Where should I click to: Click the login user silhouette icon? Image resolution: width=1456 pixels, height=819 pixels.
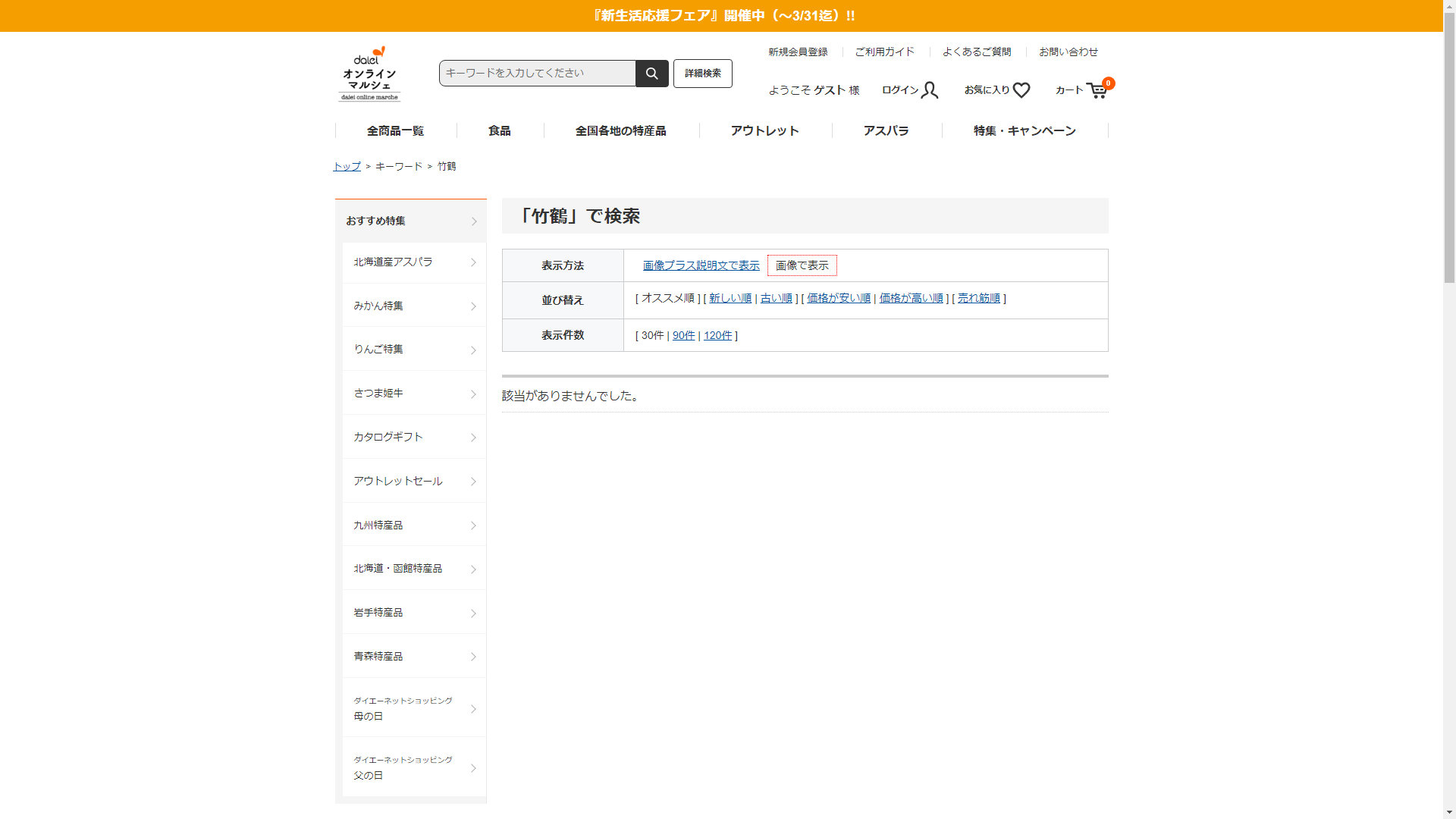[x=930, y=90]
